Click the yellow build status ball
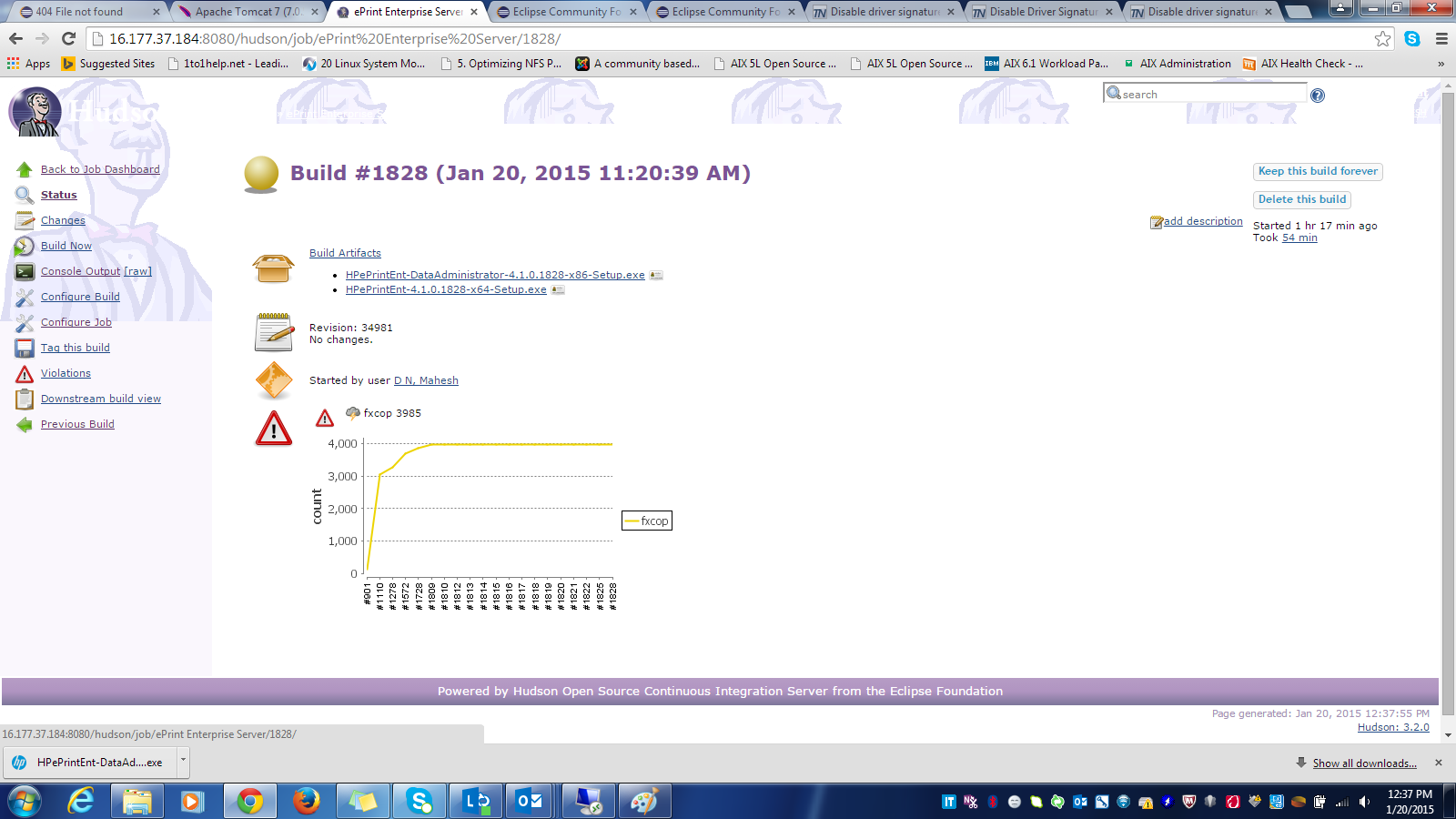1456x819 pixels. (x=261, y=174)
